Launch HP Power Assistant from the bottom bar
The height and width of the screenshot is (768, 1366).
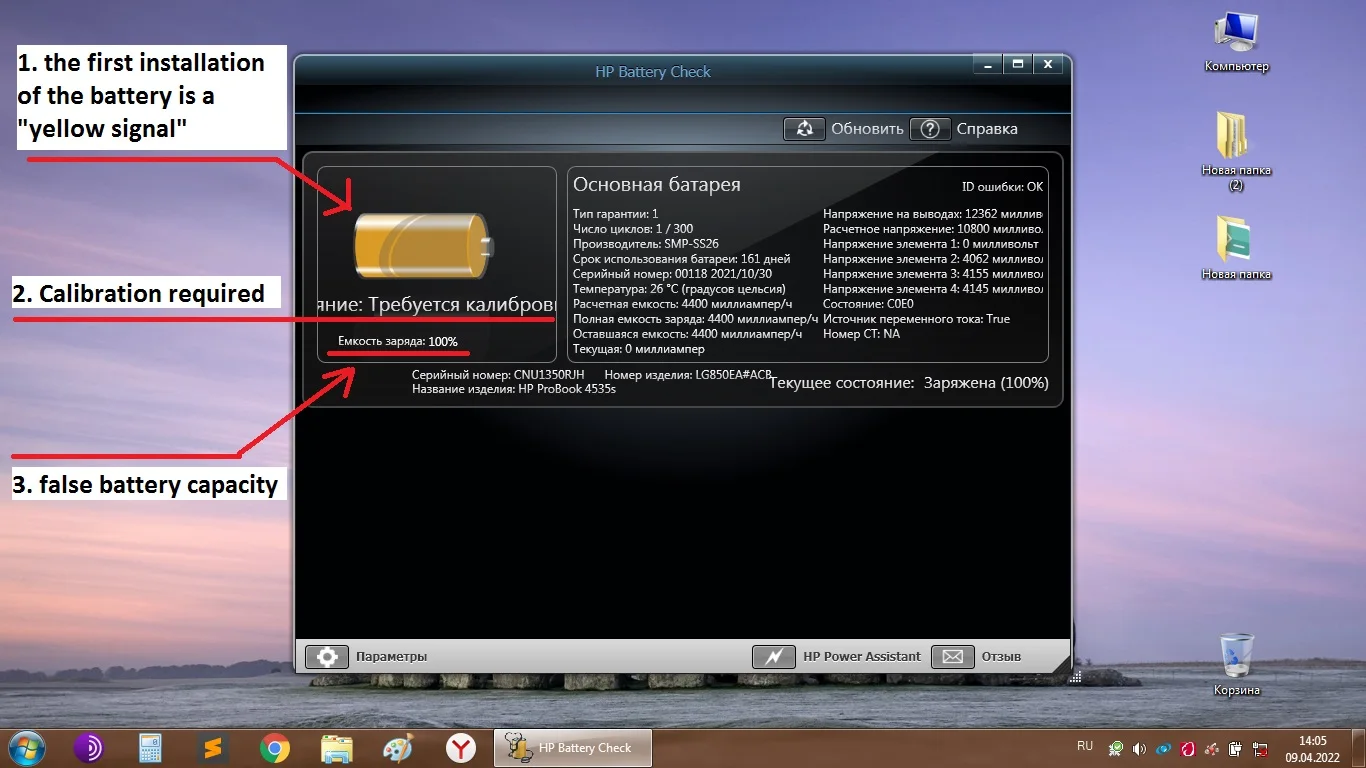click(x=862, y=657)
